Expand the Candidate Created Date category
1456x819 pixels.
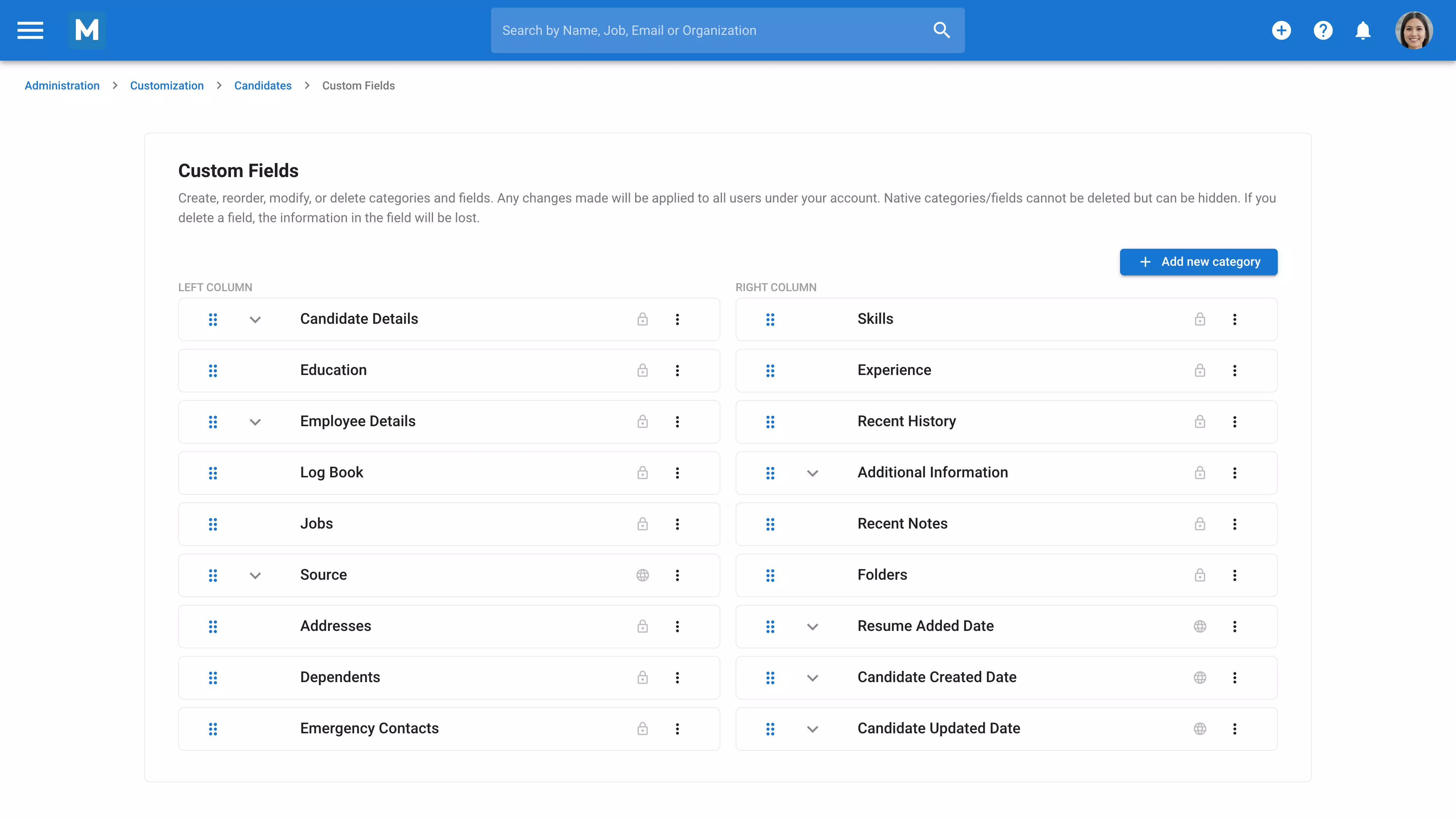[812, 678]
